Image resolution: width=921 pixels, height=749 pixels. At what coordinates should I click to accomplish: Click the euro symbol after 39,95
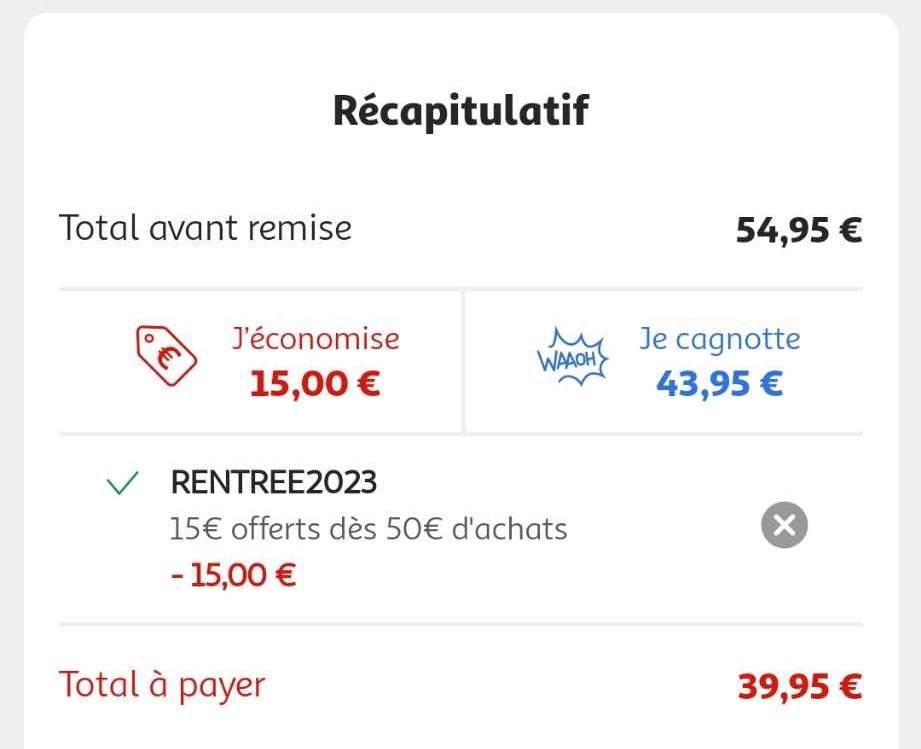click(x=851, y=686)
